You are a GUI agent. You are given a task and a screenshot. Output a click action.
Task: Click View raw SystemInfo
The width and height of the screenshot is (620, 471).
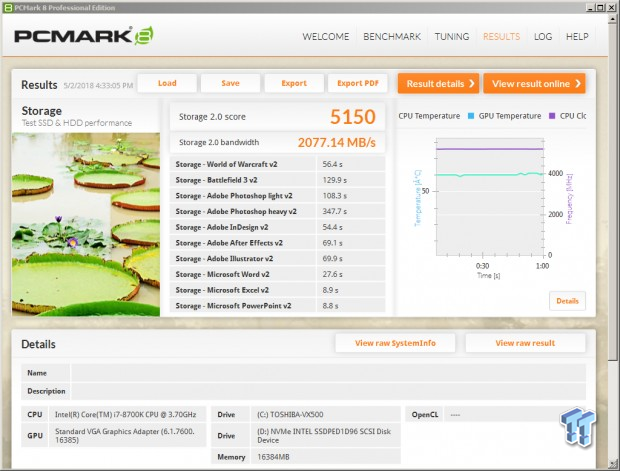[x=395, y=343]
